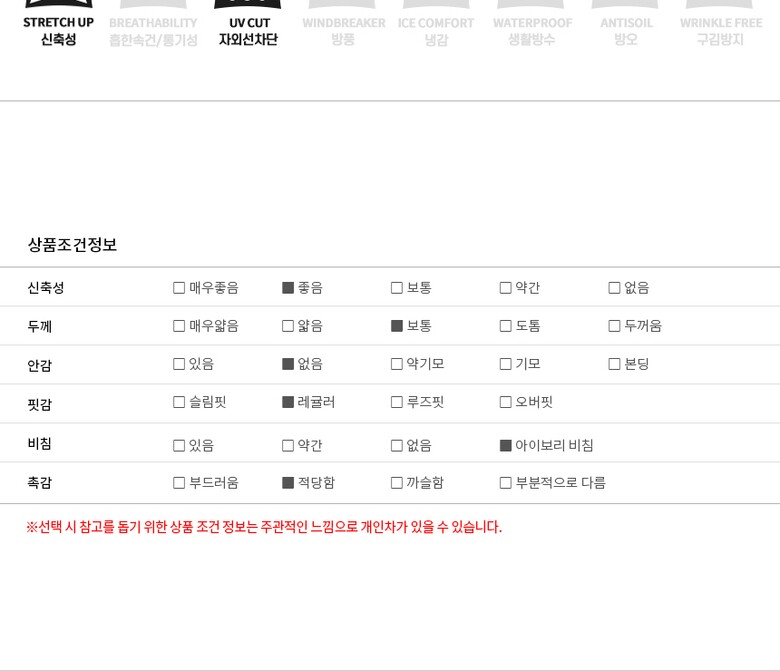
Task: Toggle 보통 checkbox in 두께 row
Action: 397,326
